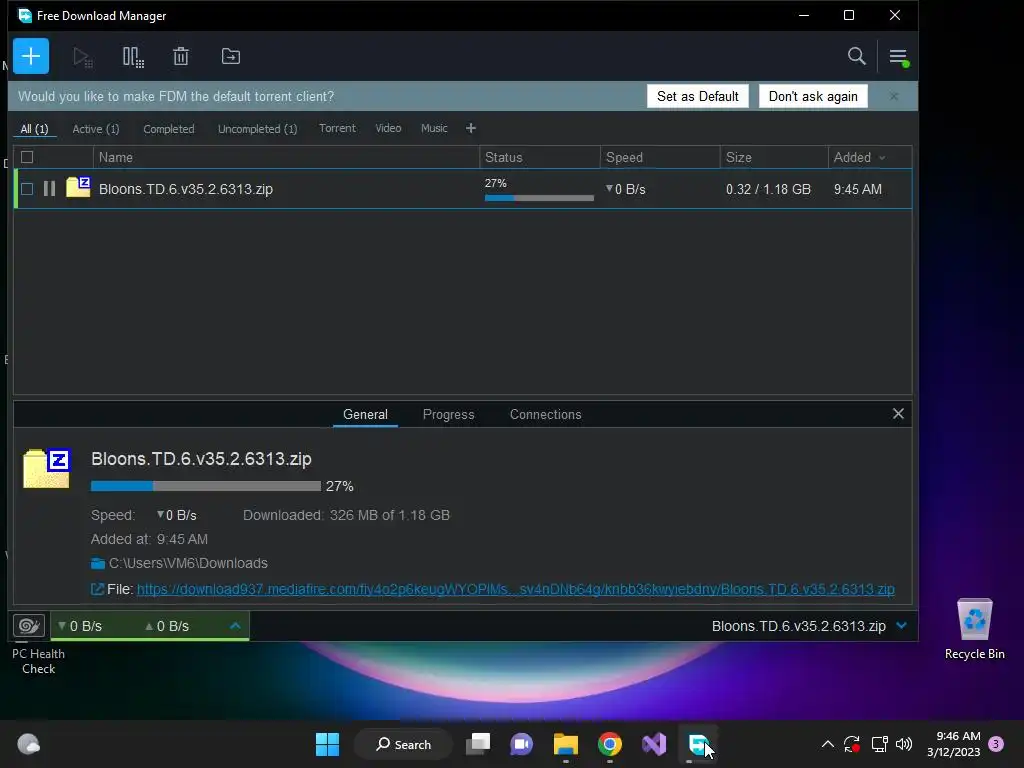This screenshot has width=1024, height=768.
Task: Open the Uncompleted (1) tab
Action: [257, 129]
